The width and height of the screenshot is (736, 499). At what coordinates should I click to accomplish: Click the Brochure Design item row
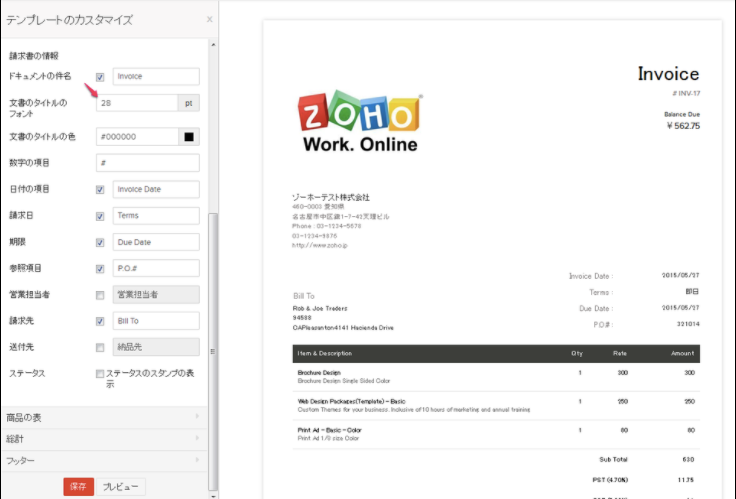pos(496,377)
